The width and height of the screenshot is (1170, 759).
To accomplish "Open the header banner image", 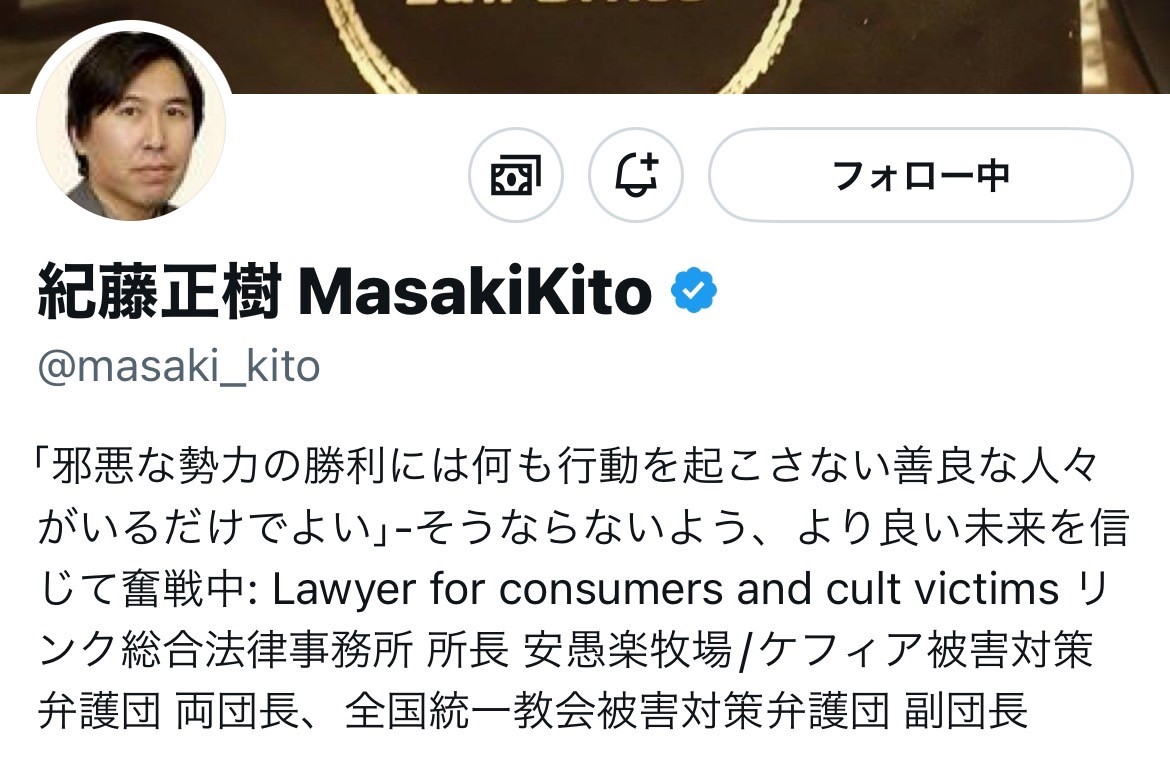I will point(585,46).
